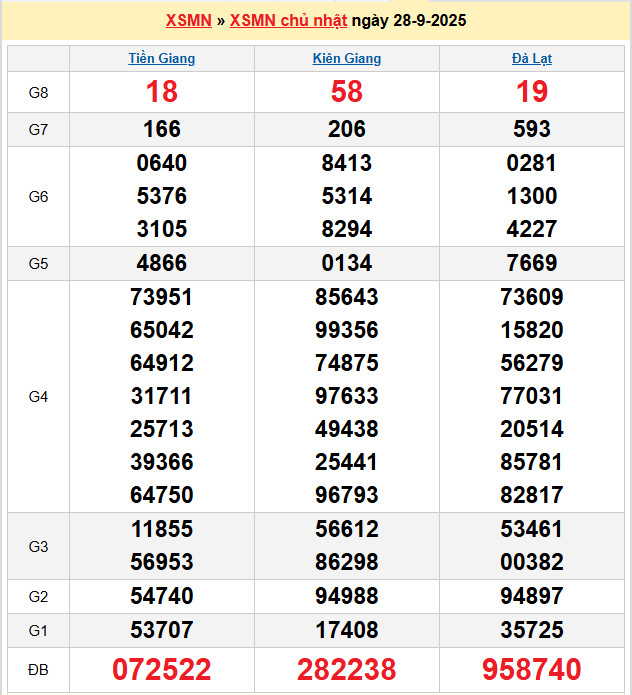Viewport: 632px width, 695px height.
Task: Click the ĐB row label
Action: pyautogui.click(x=38, y=669)
